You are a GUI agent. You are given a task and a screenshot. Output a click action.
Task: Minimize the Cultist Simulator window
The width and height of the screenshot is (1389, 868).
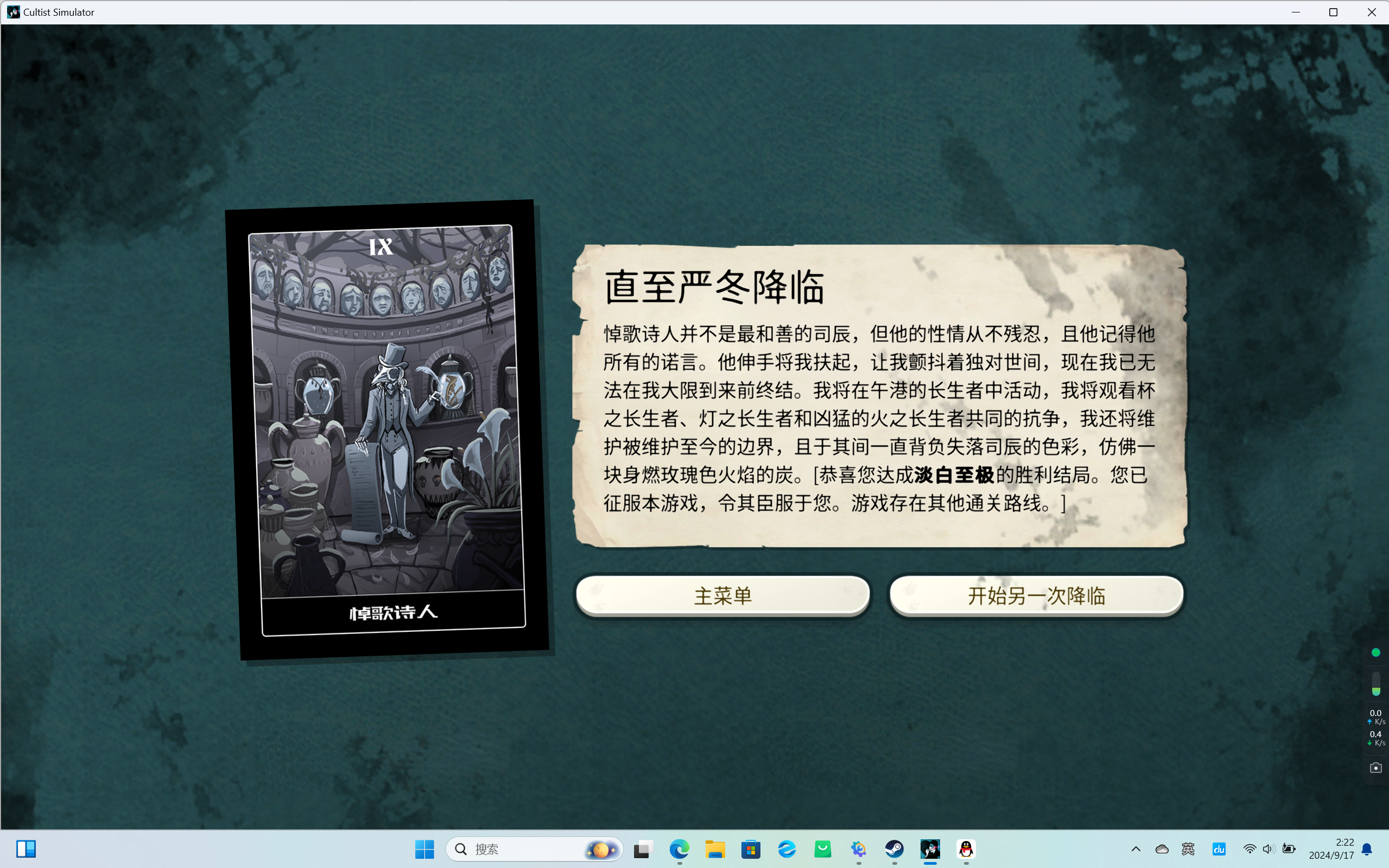[1296, 12]
